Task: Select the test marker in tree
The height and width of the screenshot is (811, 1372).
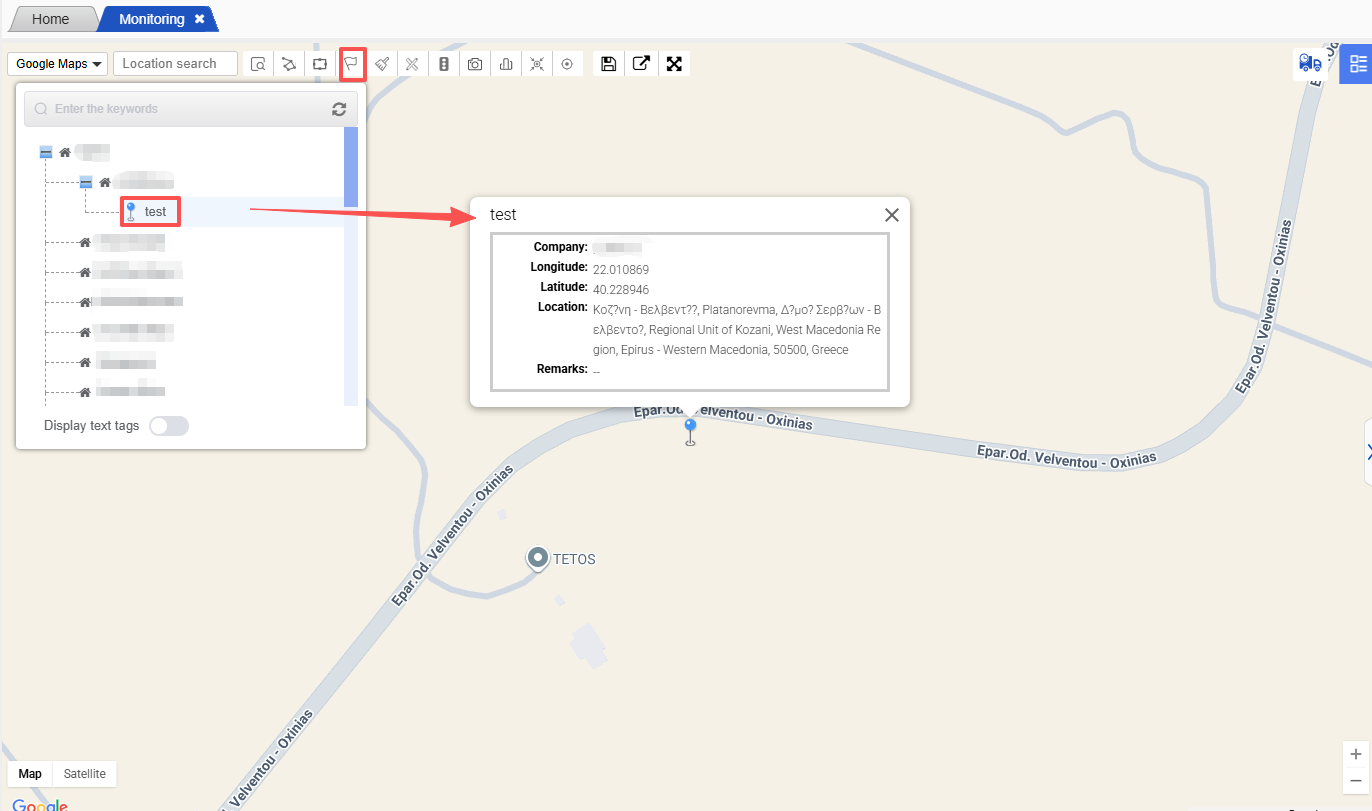Action: (x=154, y=212)
